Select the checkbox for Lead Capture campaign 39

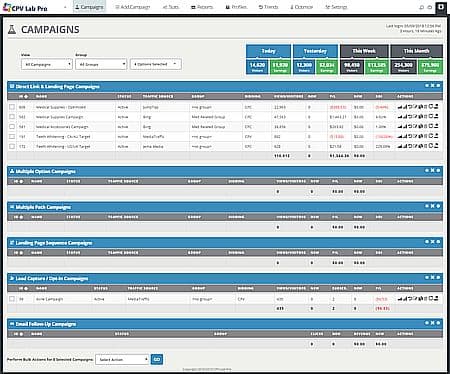12,299
